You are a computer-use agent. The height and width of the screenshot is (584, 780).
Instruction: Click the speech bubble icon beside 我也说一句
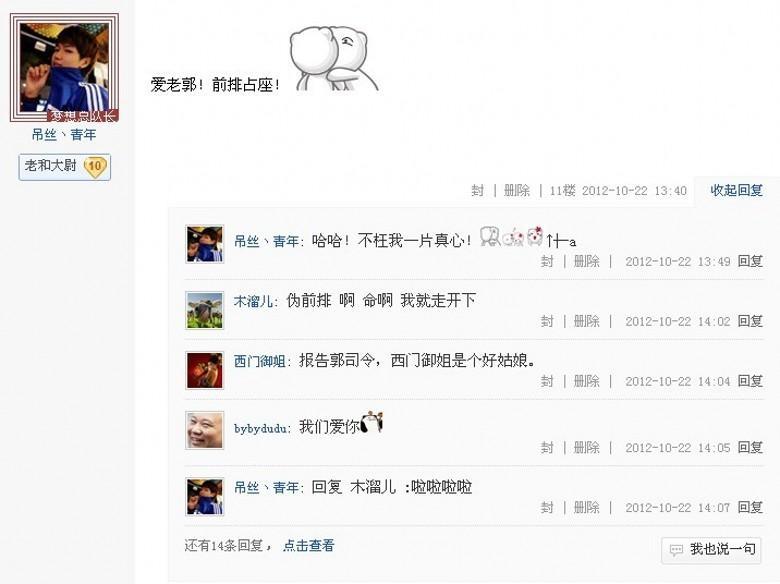[676, 550]
